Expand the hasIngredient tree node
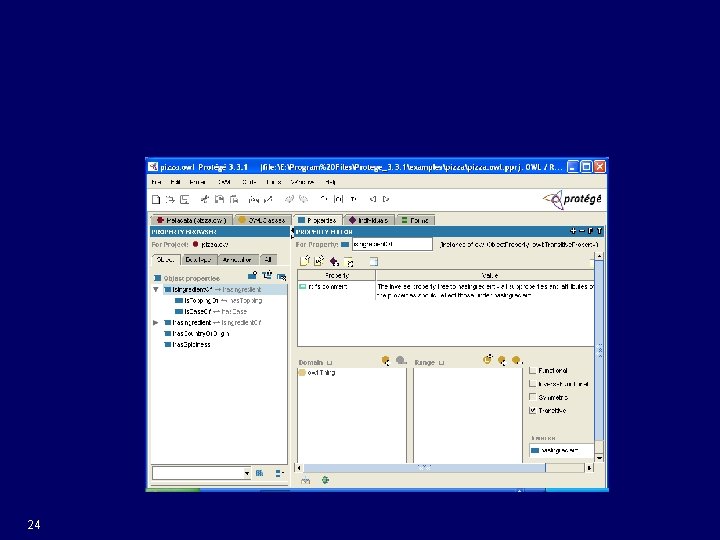Screen dimensions: 720x540 click(x=156, y=323)
